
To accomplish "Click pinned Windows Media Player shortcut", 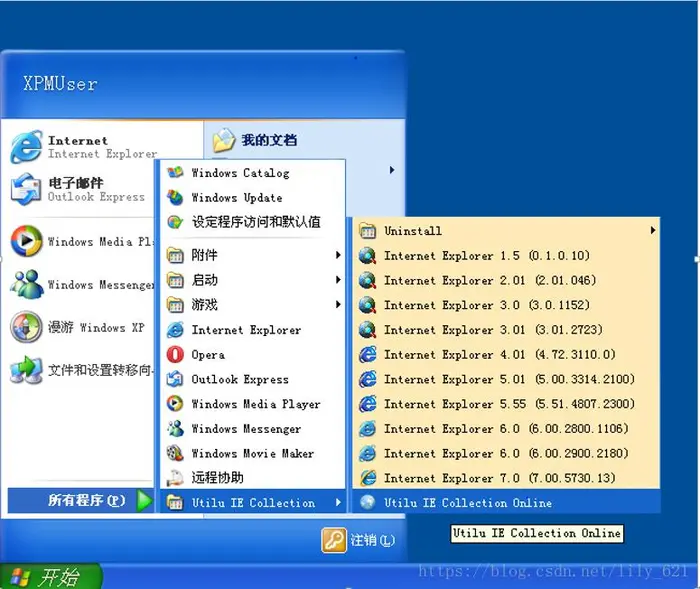I will point(82,242).
